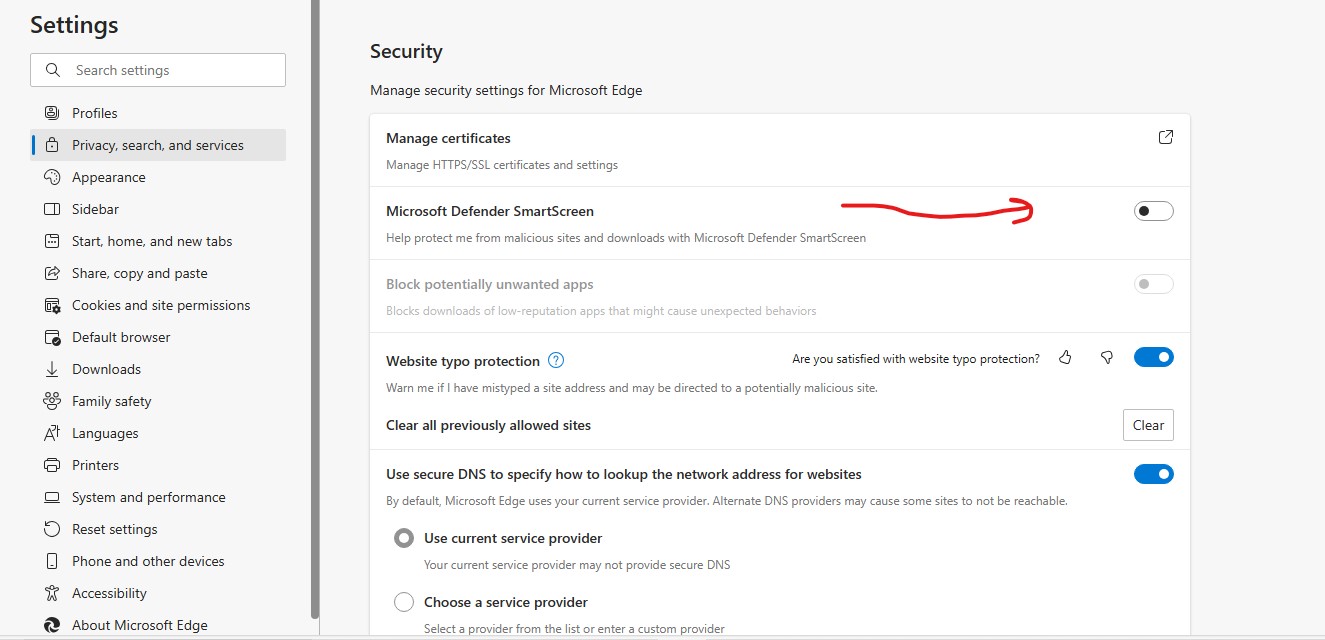Click the Default browser icon
This screenshot has height=640, width=1325.
(52, 337)
